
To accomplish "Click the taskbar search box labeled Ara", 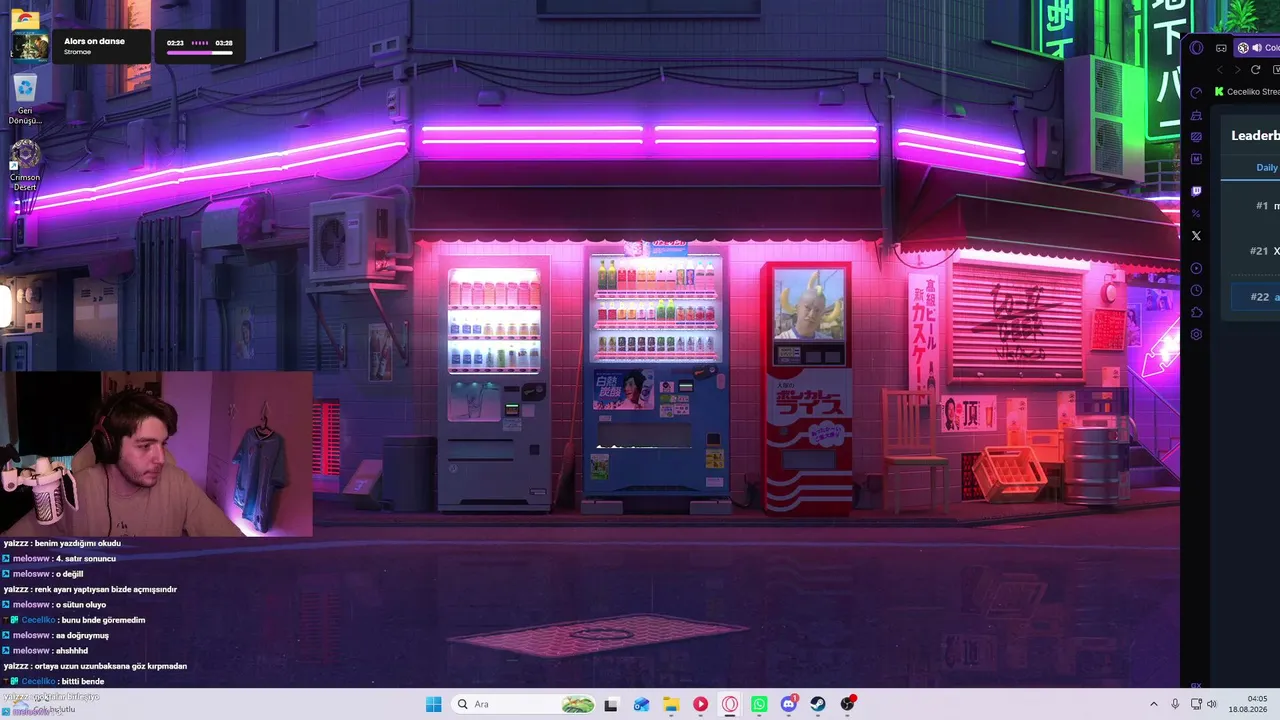I will click(525, 704).
